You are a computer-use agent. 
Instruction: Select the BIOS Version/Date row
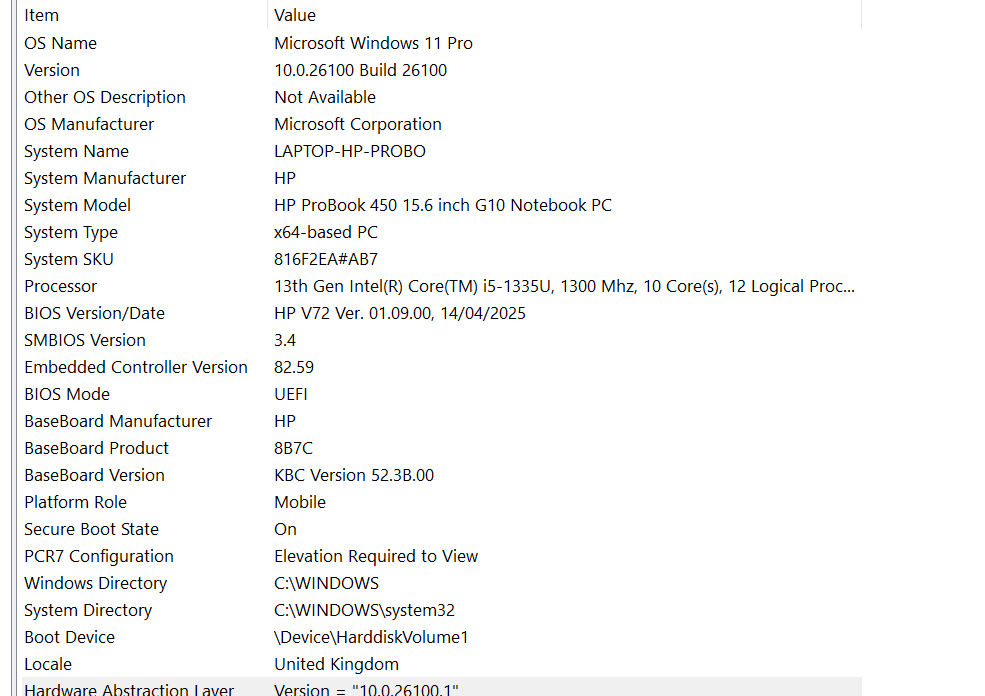point(442,313)
